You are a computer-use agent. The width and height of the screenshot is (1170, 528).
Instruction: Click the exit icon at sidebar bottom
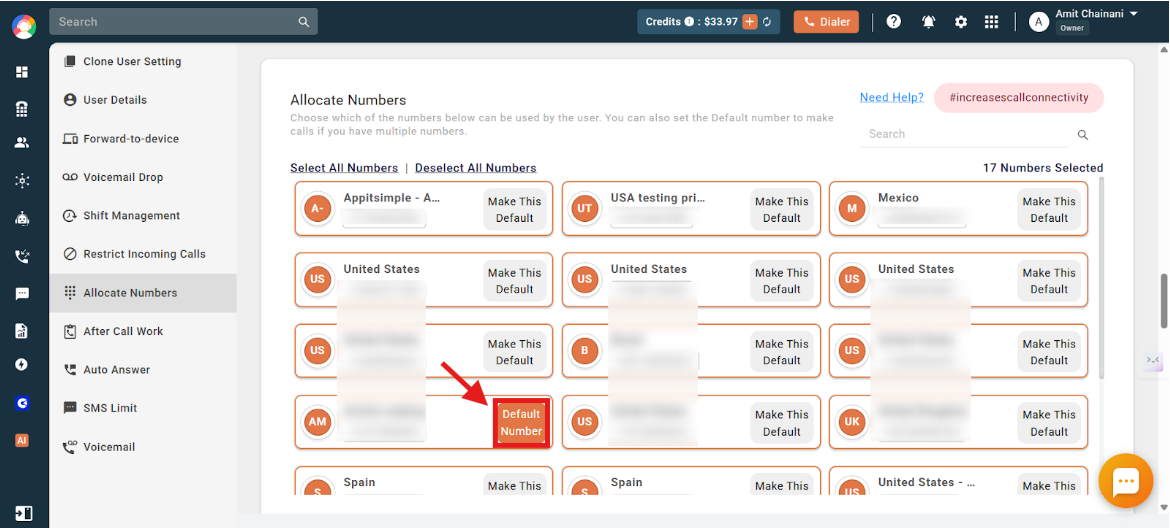(x=23, y=513)
